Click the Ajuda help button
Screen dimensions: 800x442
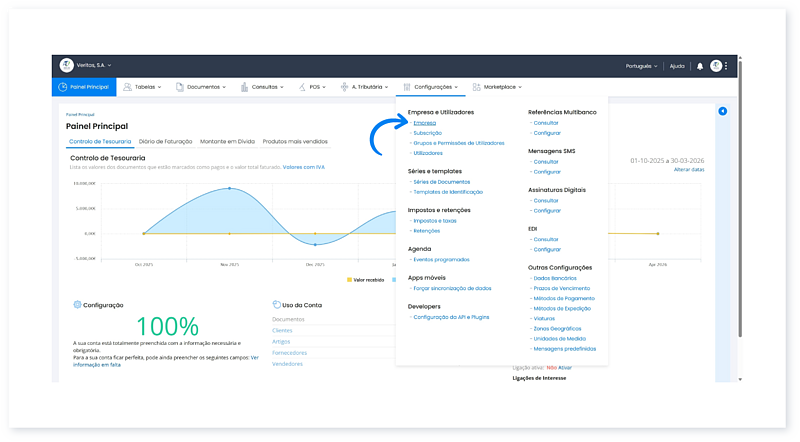[x=677, y=66]
